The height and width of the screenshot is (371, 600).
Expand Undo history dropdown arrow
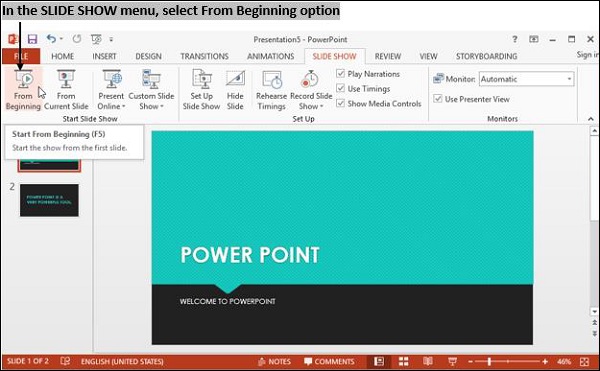click(61, 39)
